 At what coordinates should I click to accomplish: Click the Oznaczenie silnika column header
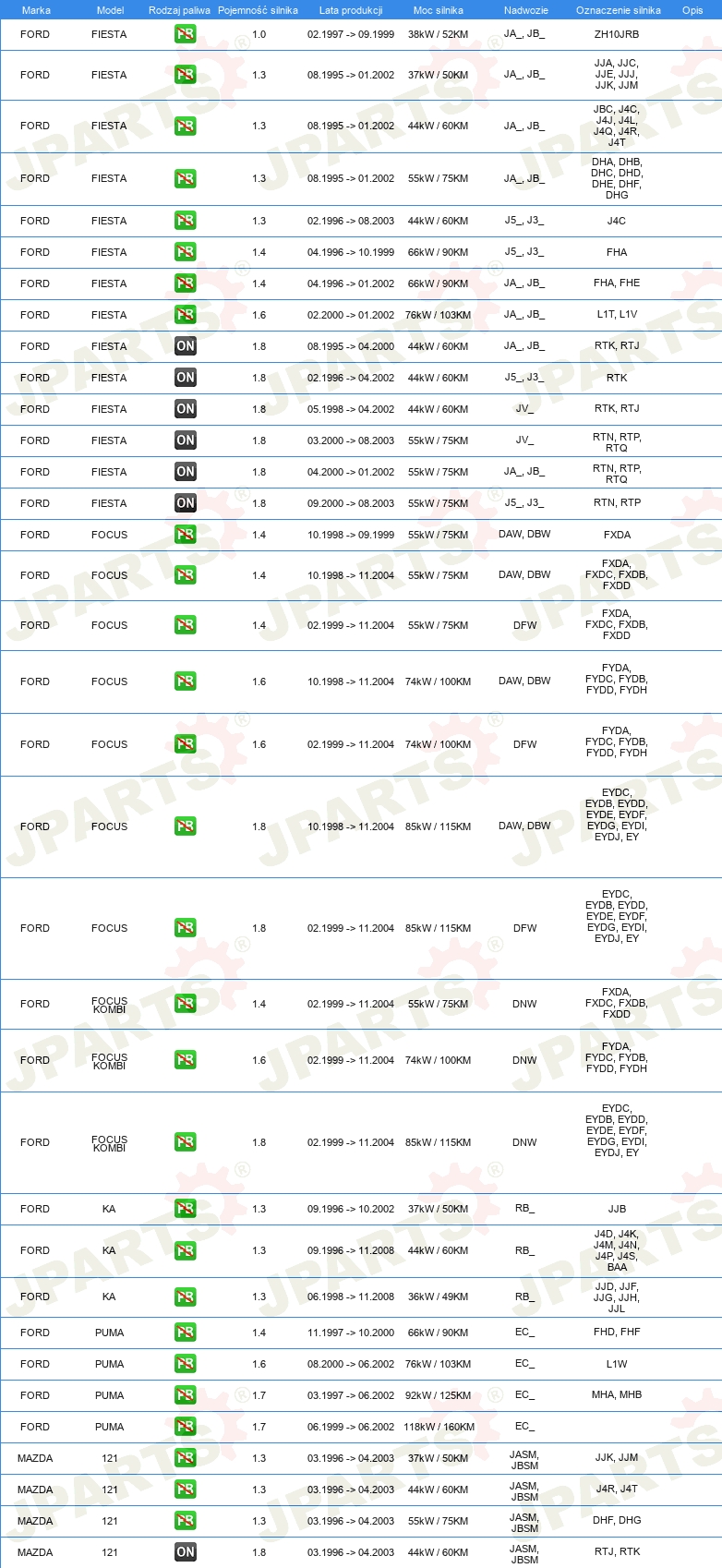coord(619,10)
